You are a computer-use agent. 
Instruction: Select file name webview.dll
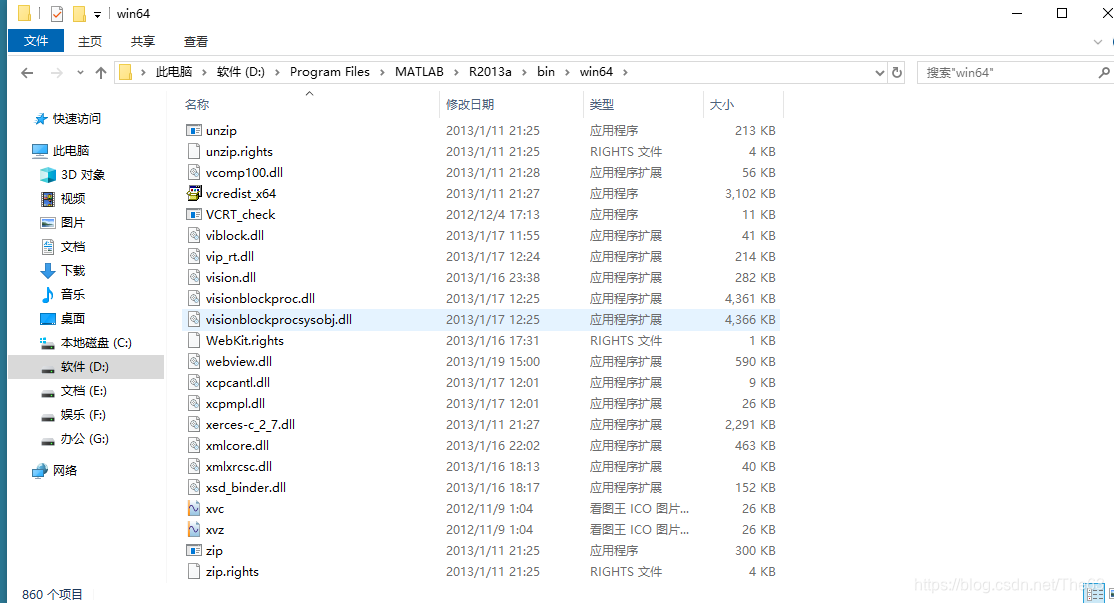click(239, 362)
